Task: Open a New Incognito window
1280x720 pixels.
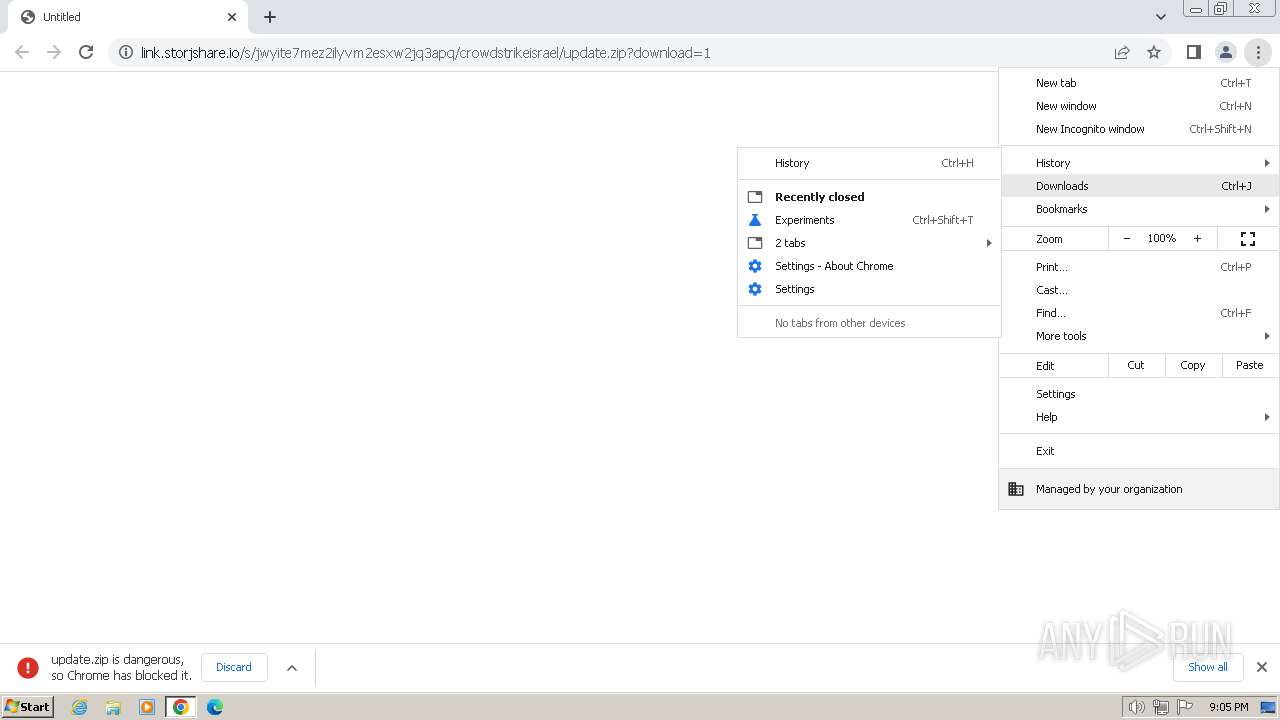Action: (x=1139, y=129)
